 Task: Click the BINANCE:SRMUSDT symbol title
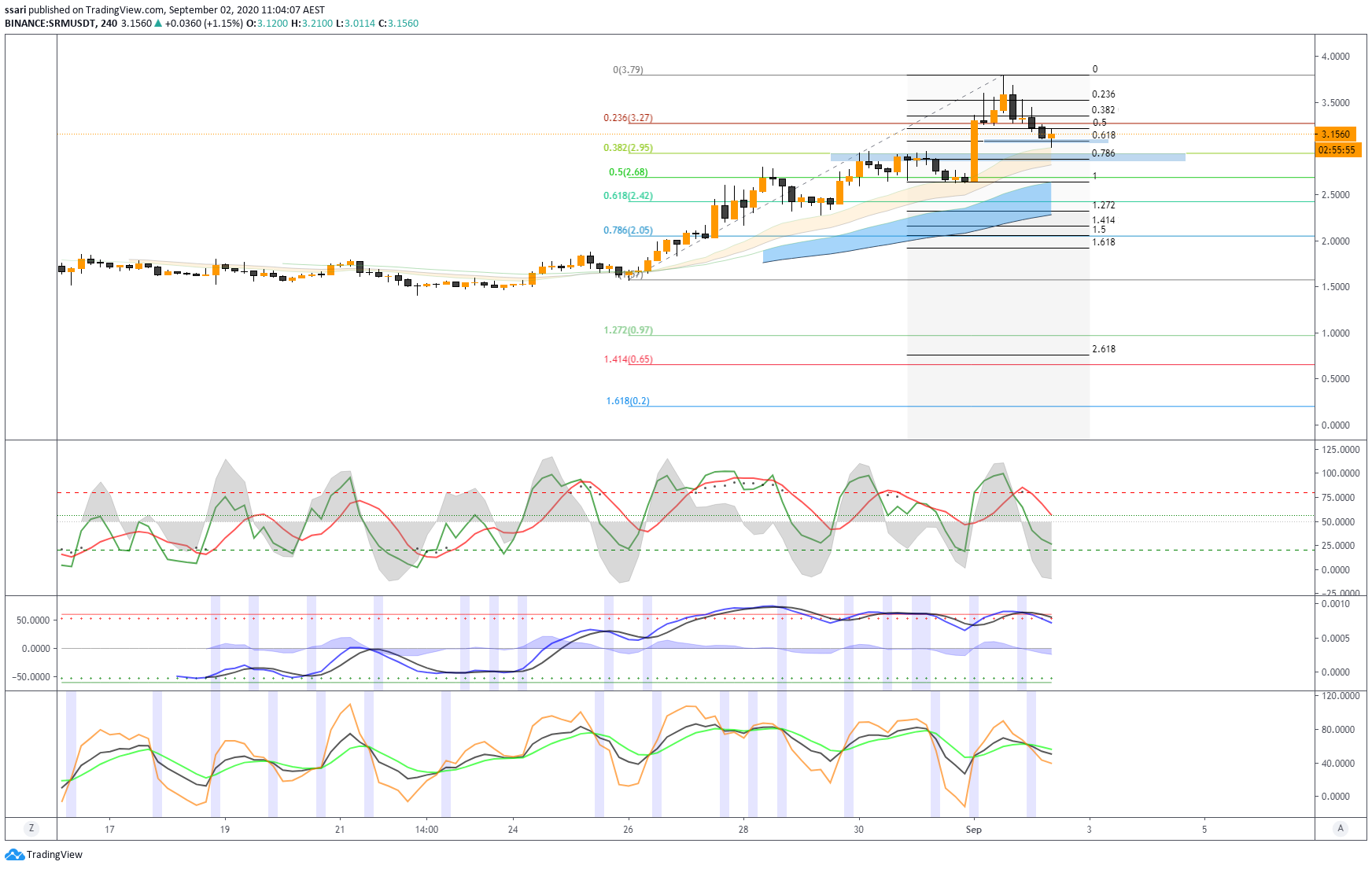[50, 24]
